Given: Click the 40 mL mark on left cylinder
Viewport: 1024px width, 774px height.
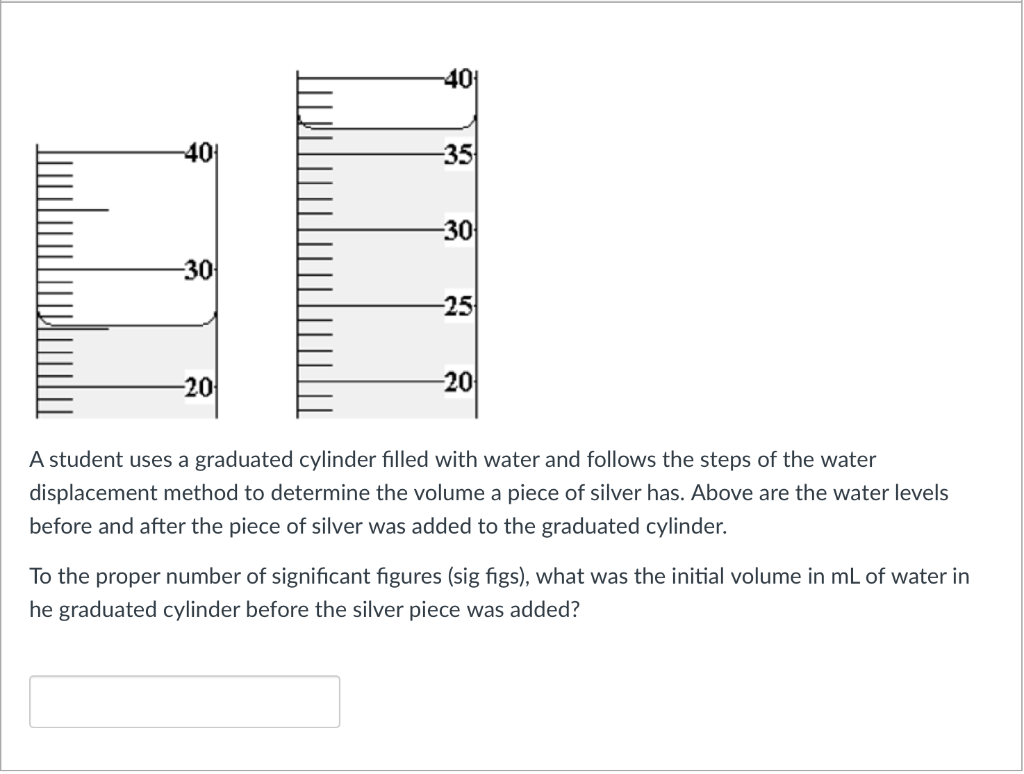Looking at the screenshot, I should coord(196,153).
